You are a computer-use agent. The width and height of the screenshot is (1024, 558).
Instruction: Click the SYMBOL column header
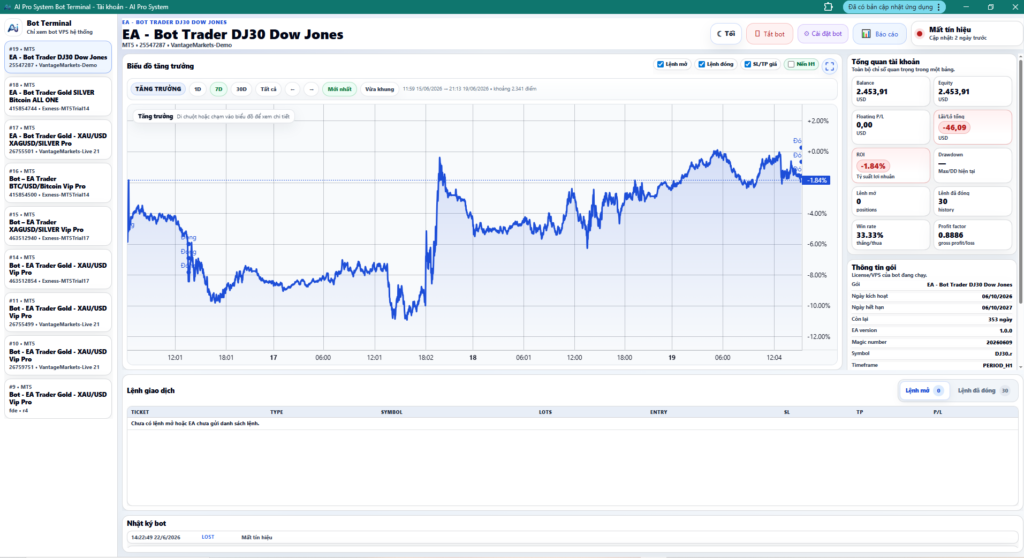pyautogui.click(x=391, y=412)
